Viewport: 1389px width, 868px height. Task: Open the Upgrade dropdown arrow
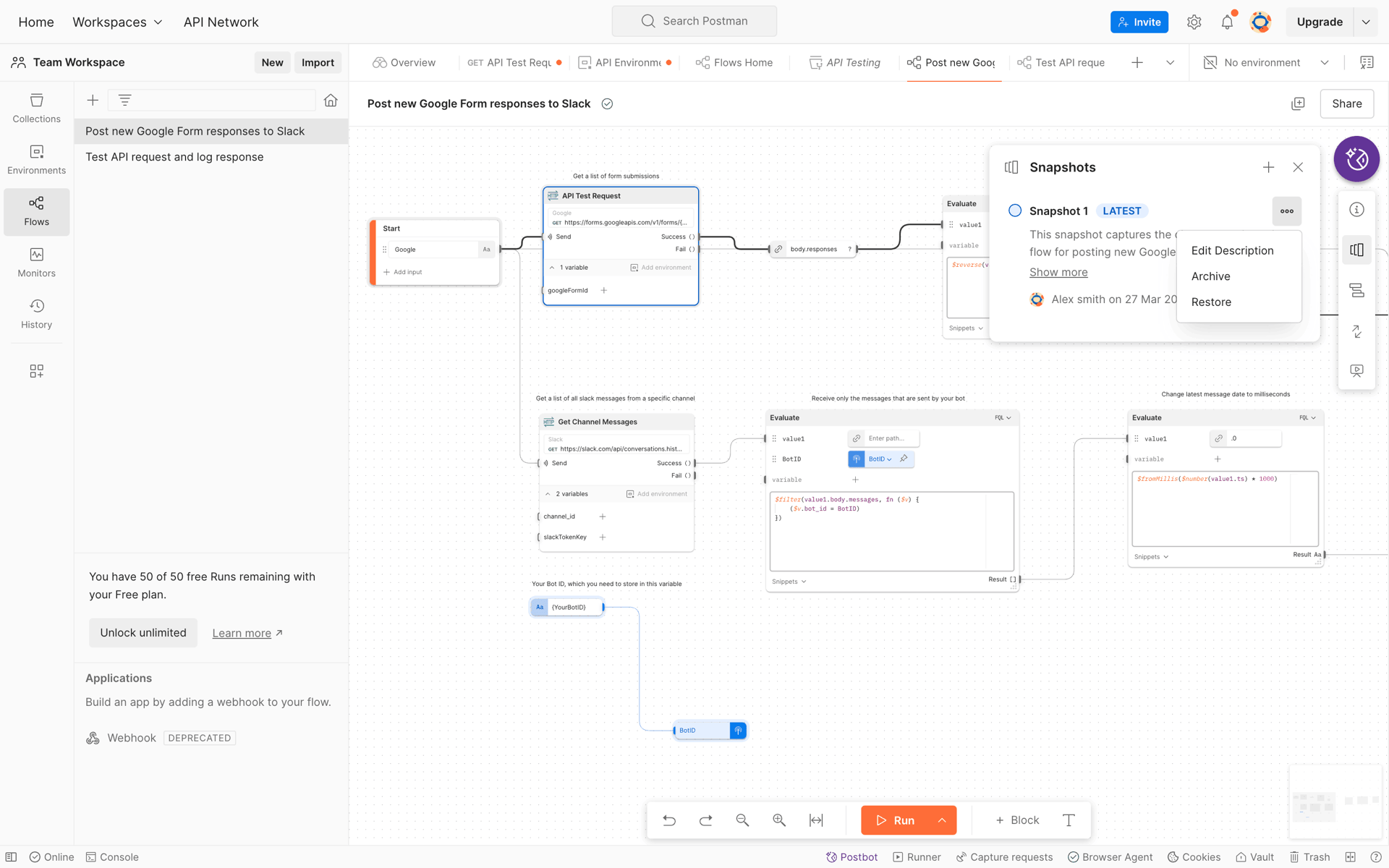pyautogui.click(x=1366, y=22)
